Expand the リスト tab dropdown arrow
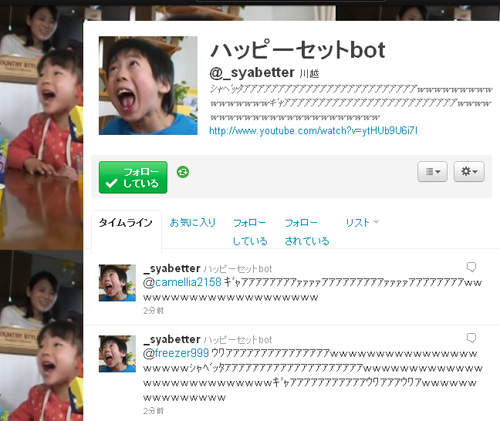 [376, 221]
